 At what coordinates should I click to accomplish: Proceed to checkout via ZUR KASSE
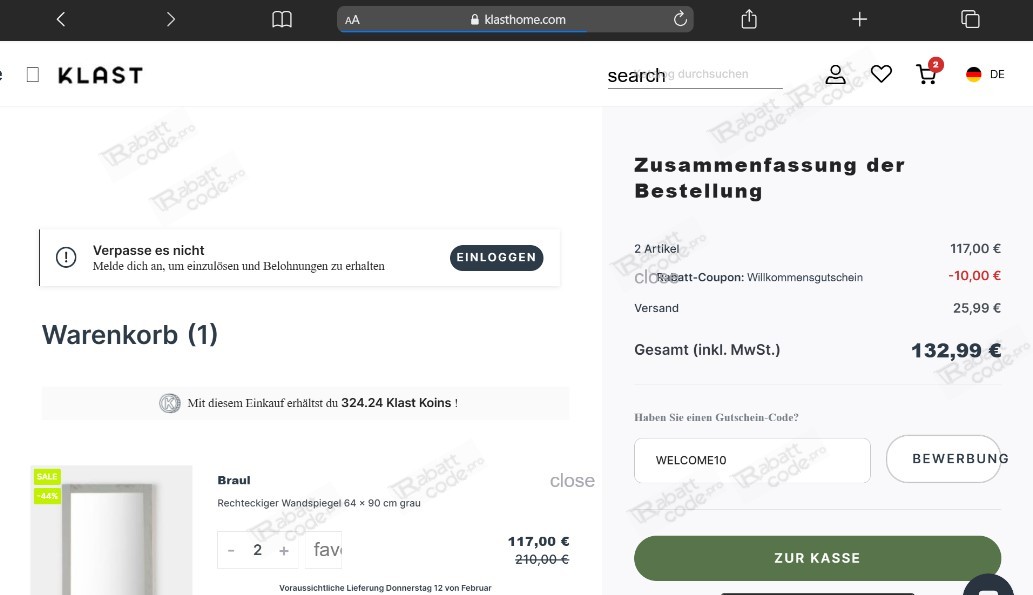click(817, 558)
